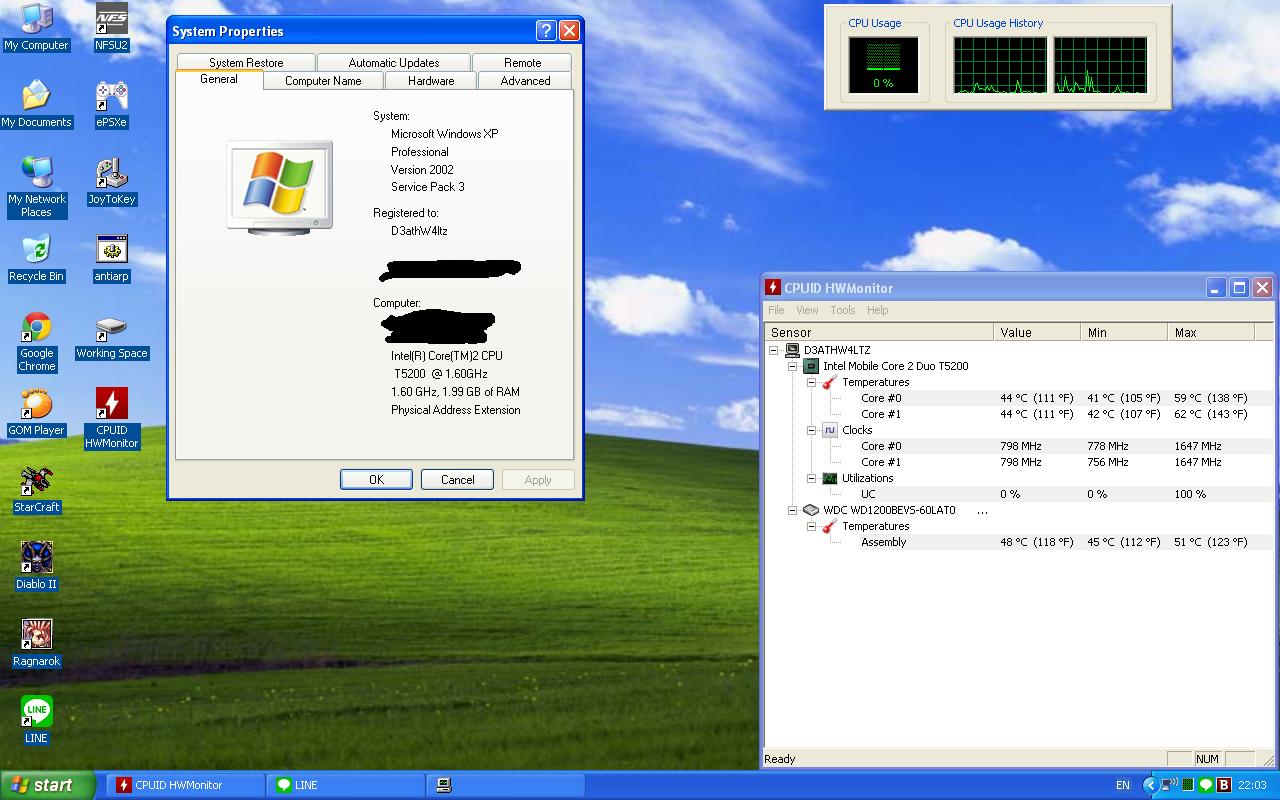
Task: Collapse the Intel Mobile Core 2 Duo T5200 node
Action: pyautogui.click(x=792, y=366)
